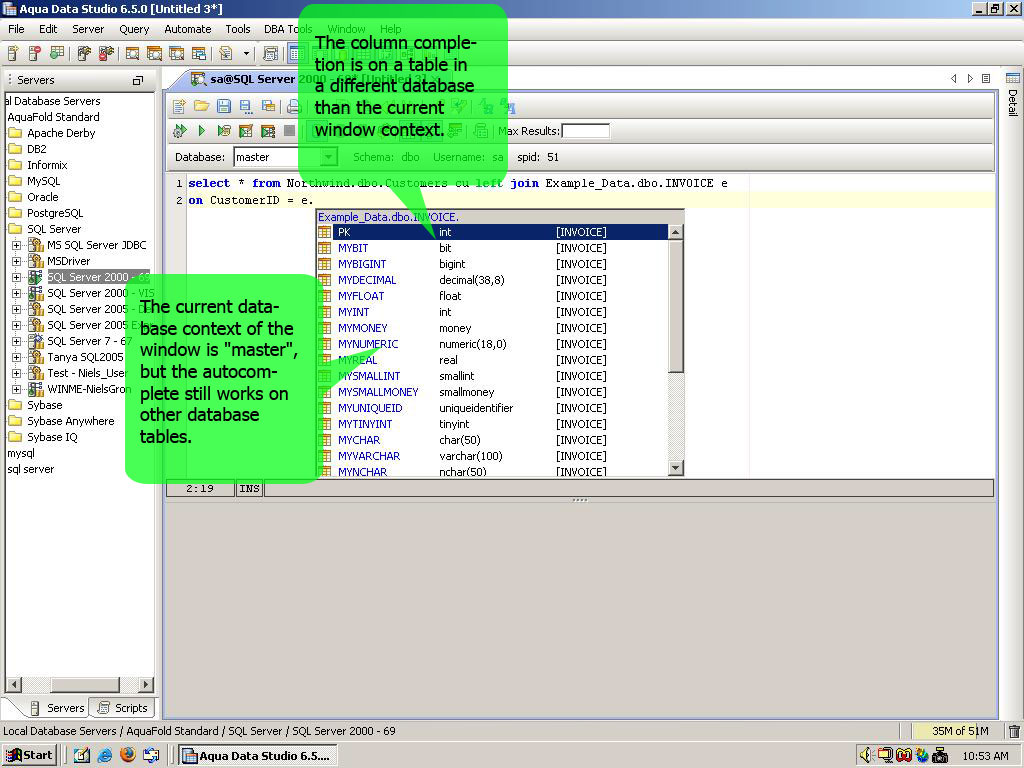1024x768 pixels.
Task: Click the Register Server toolbar icon
Action: click(13, 53)
